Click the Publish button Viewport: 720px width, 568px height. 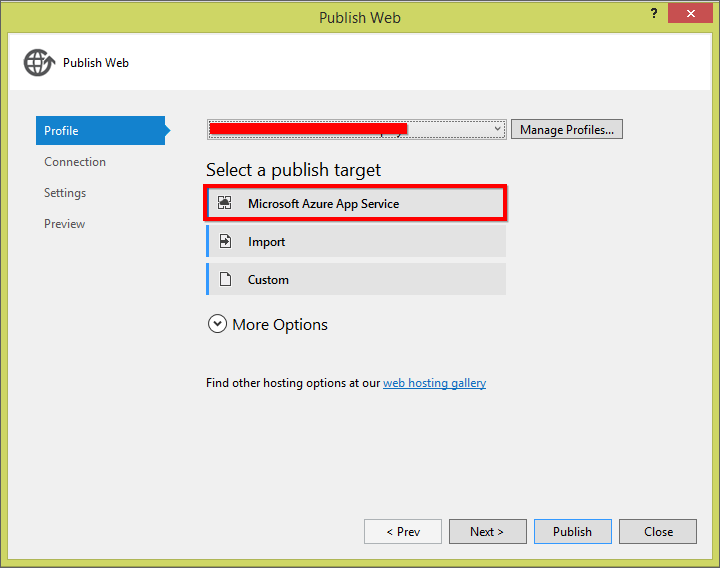coord(573,531)
